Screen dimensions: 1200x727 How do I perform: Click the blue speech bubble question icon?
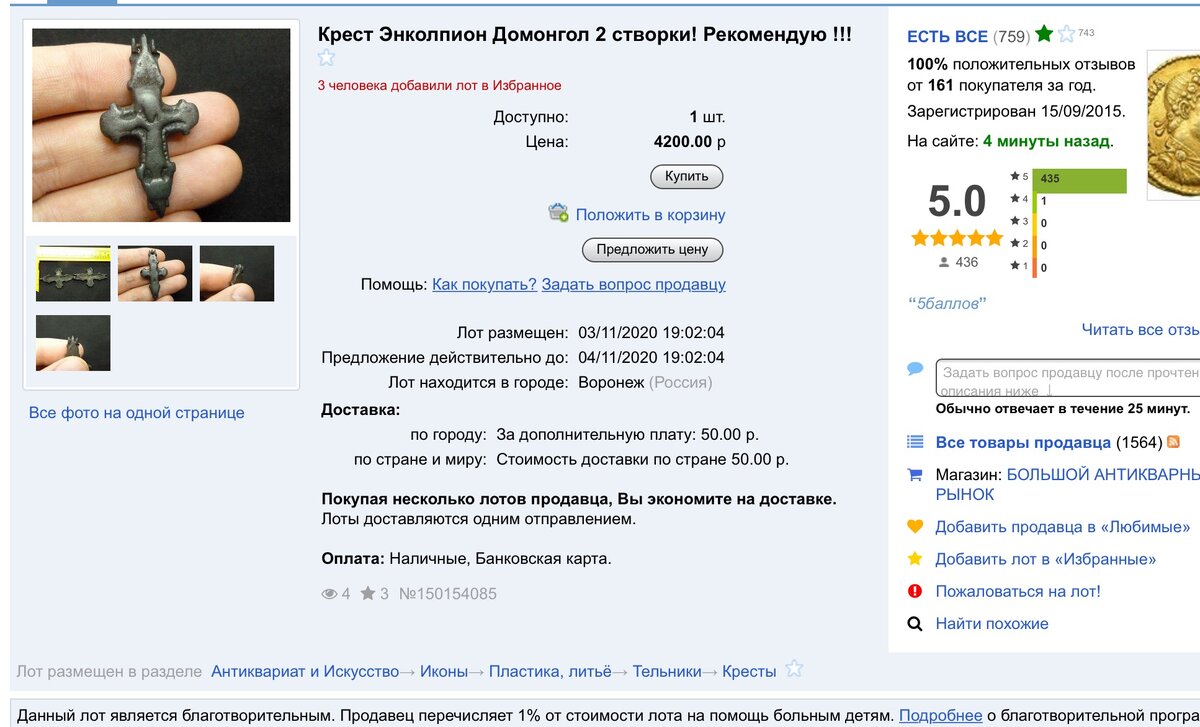click(x=915, y=369)
